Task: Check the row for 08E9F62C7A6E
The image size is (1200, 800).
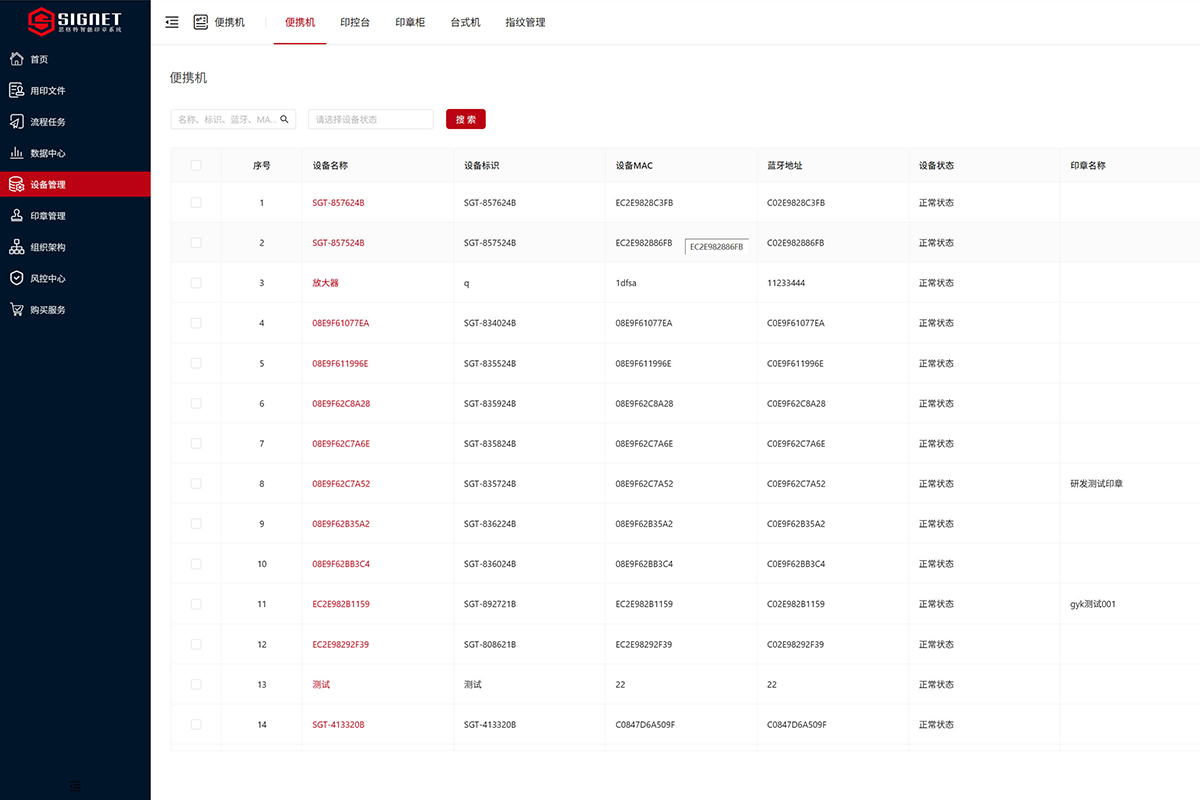Action: click(x=196, y=443)
